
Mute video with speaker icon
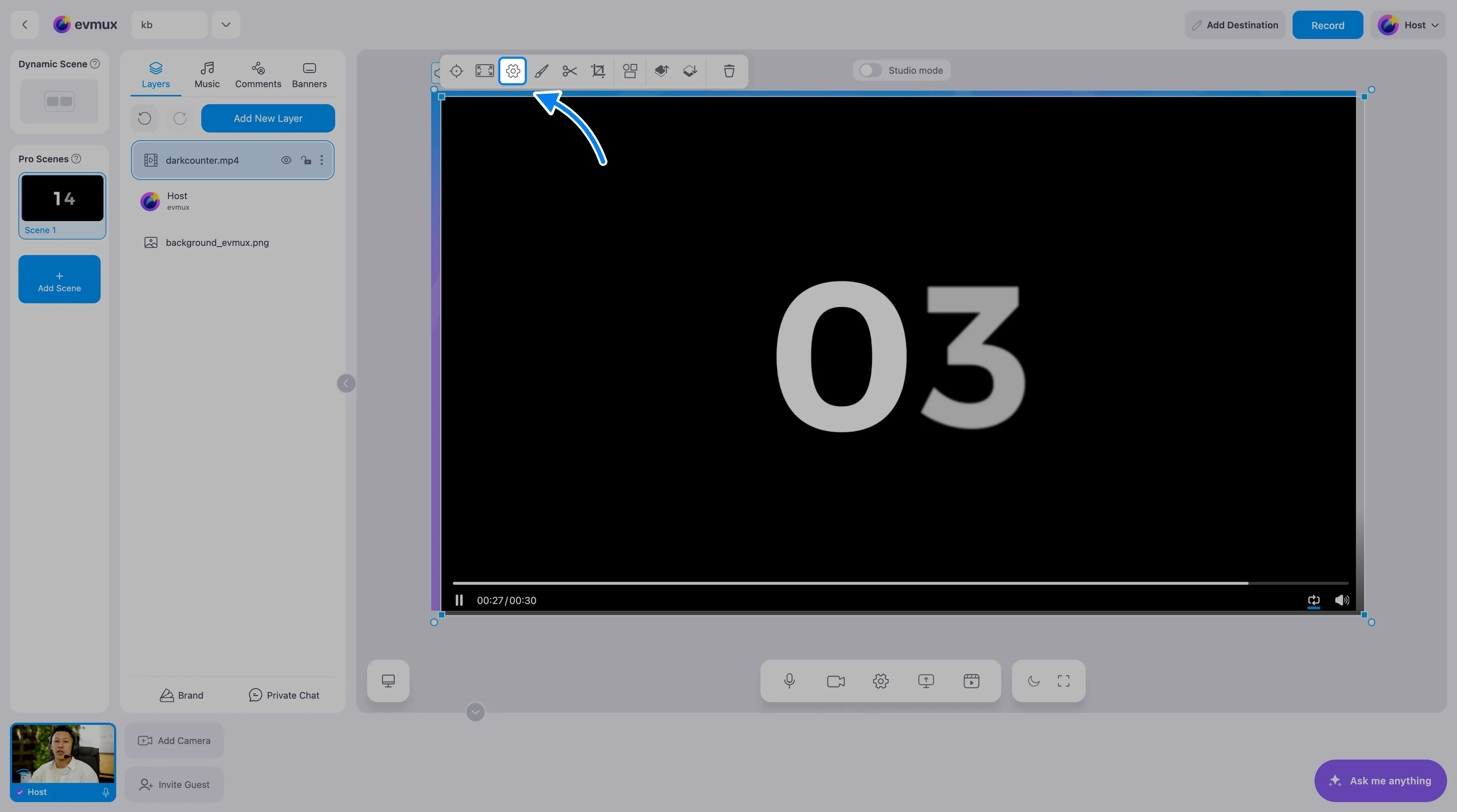(1341, 600)
